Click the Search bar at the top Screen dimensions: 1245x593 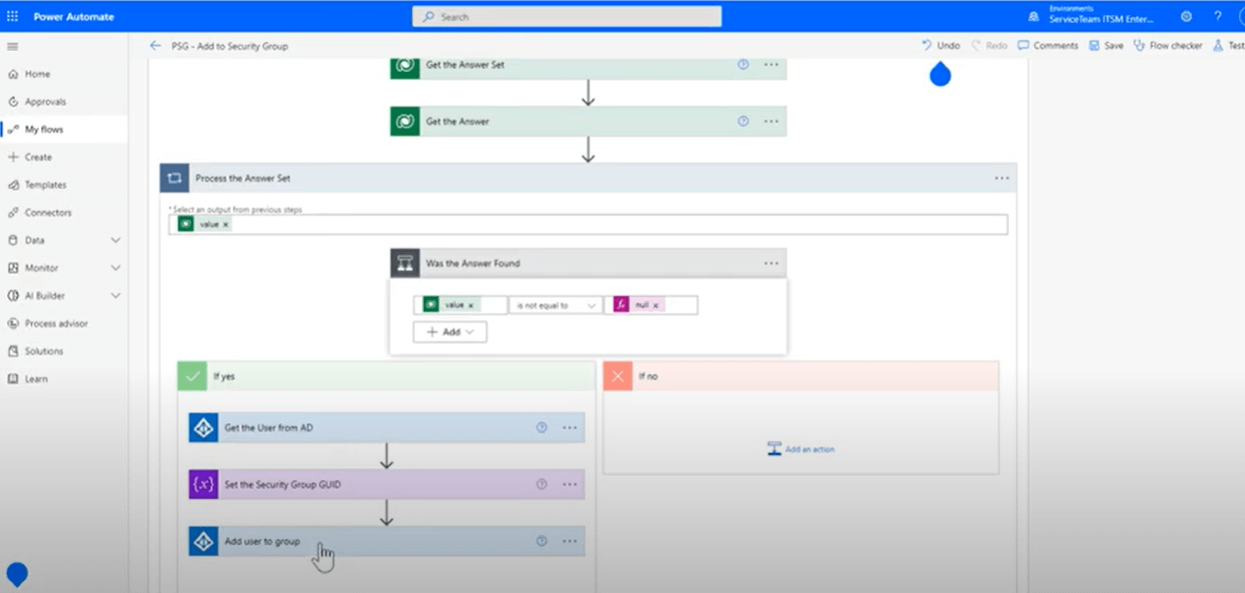click(566, 16)
